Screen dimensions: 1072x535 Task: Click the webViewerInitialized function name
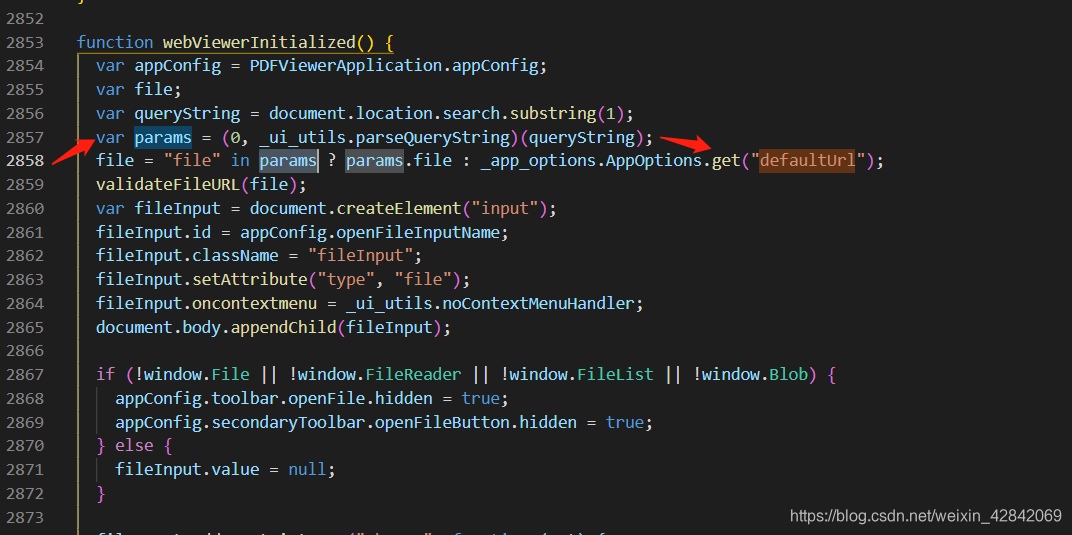[258, 42]
